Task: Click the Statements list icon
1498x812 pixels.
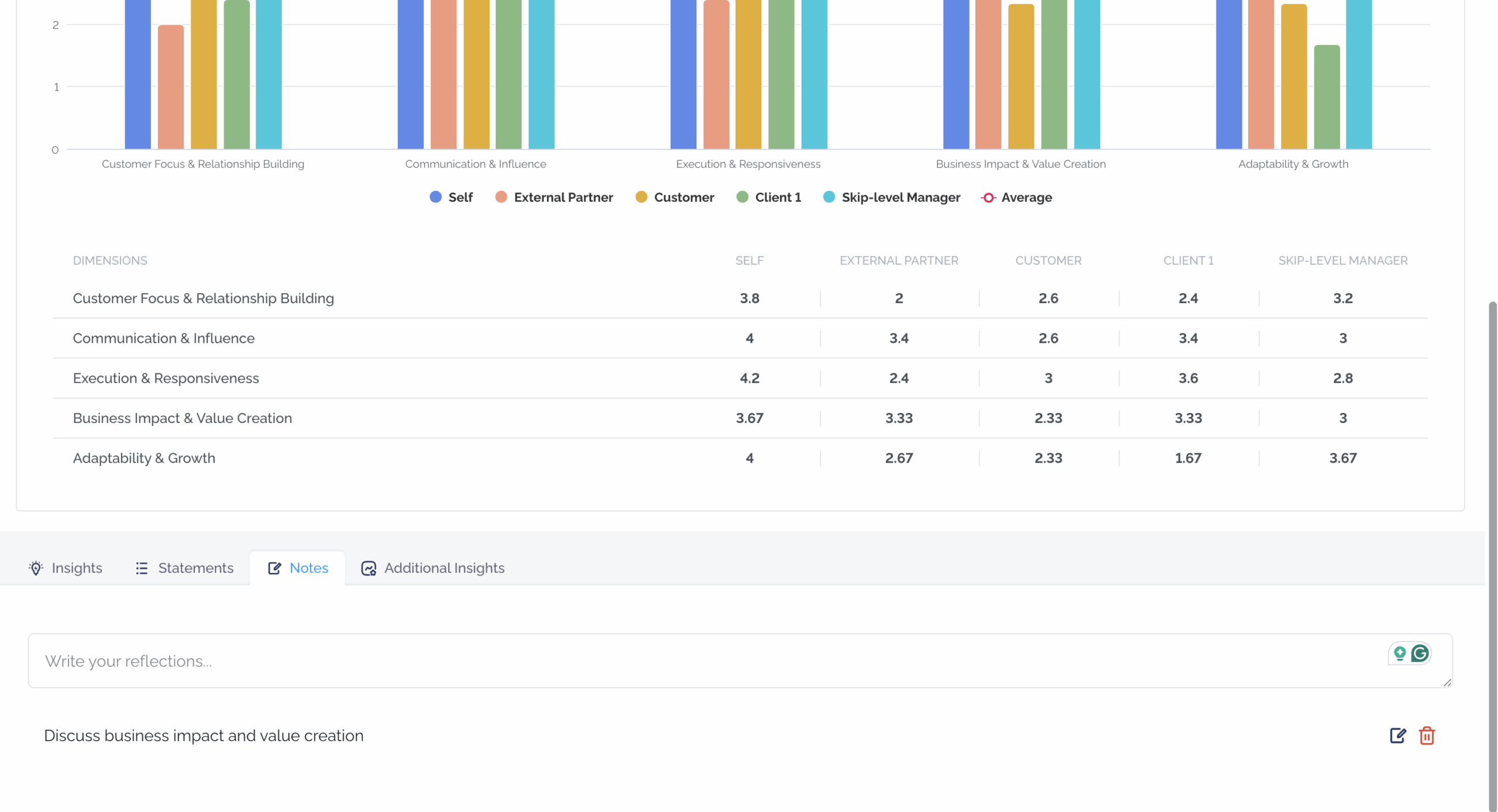Action: click(142, 568)
